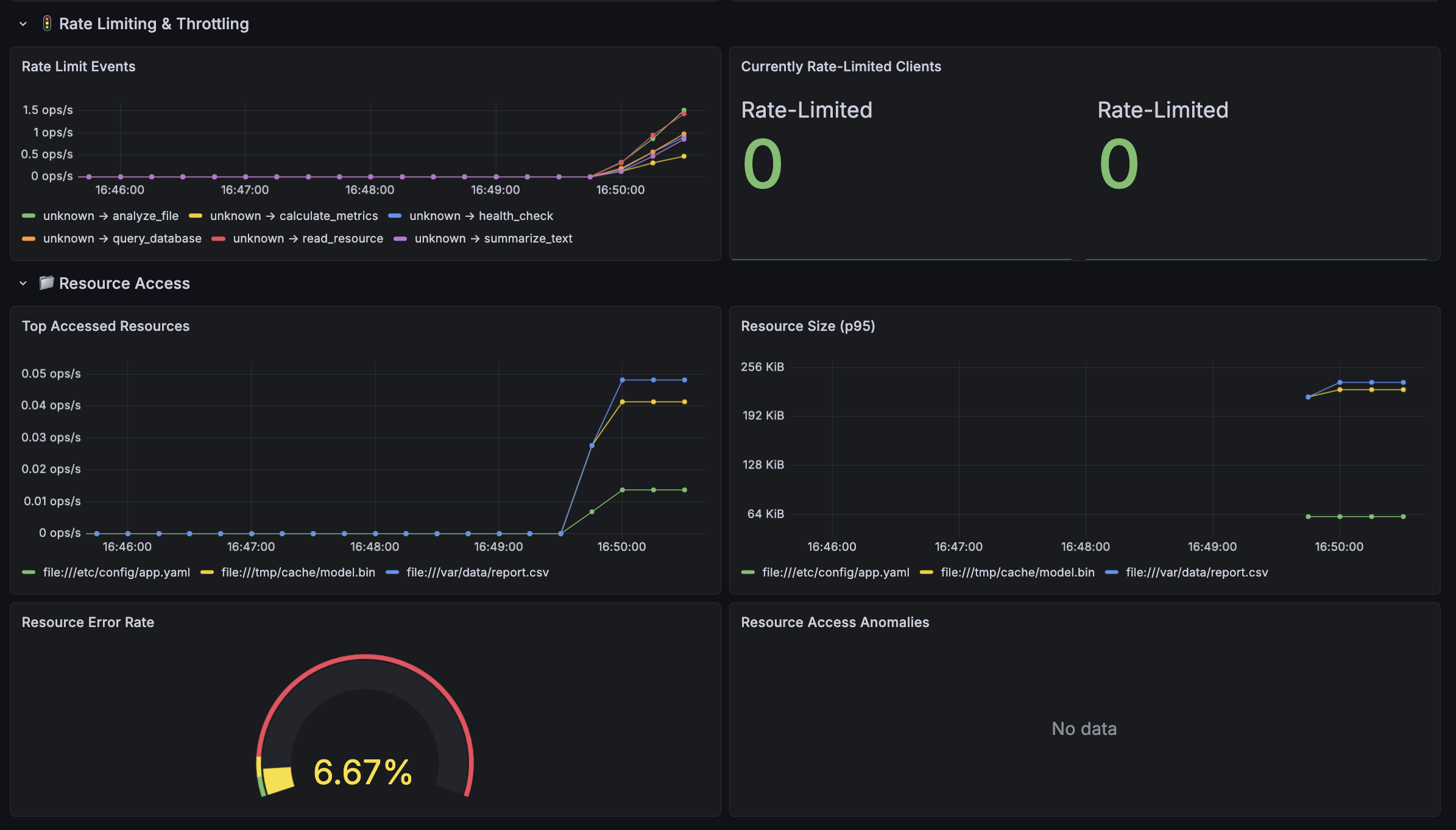The image size is (1456, 830).
Task: Click the 6.67% error rate gauge
Action: point(364,725)
